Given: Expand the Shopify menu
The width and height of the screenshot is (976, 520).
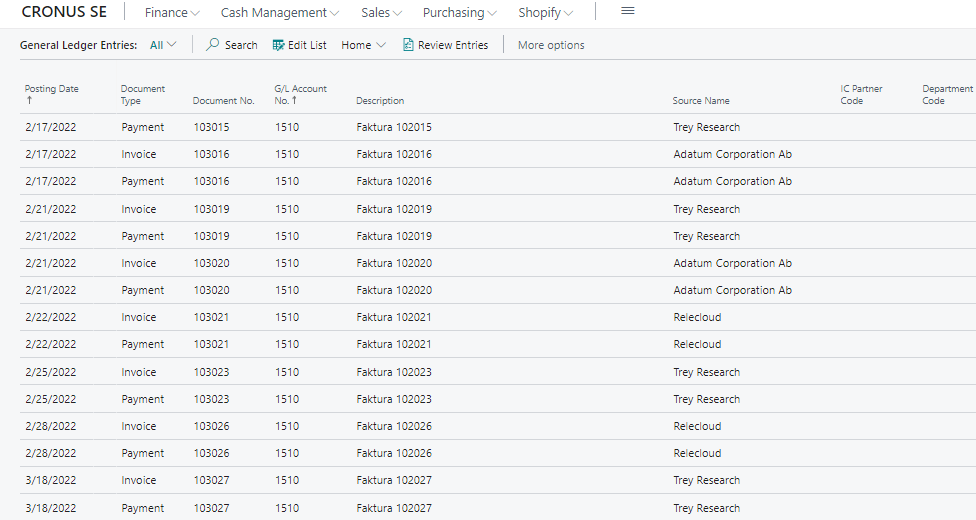Looking at the screenshot, I should (x=545, y=12).
